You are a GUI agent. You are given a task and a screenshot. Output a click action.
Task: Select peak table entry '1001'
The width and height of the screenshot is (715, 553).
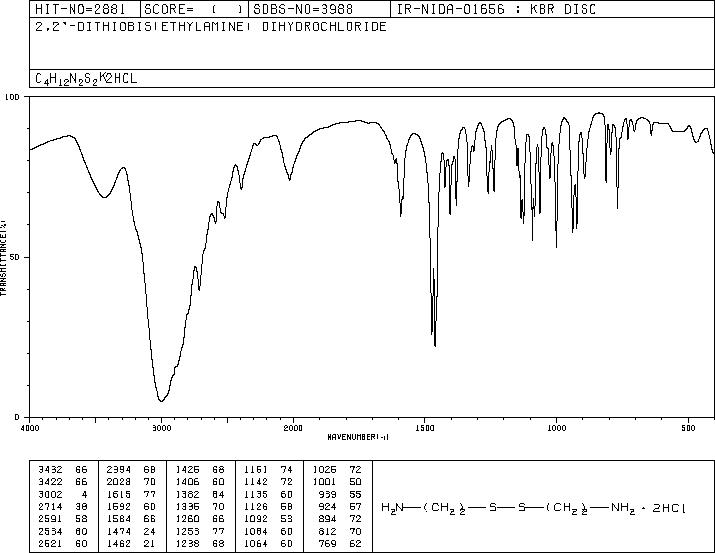(x=325, y=482)
